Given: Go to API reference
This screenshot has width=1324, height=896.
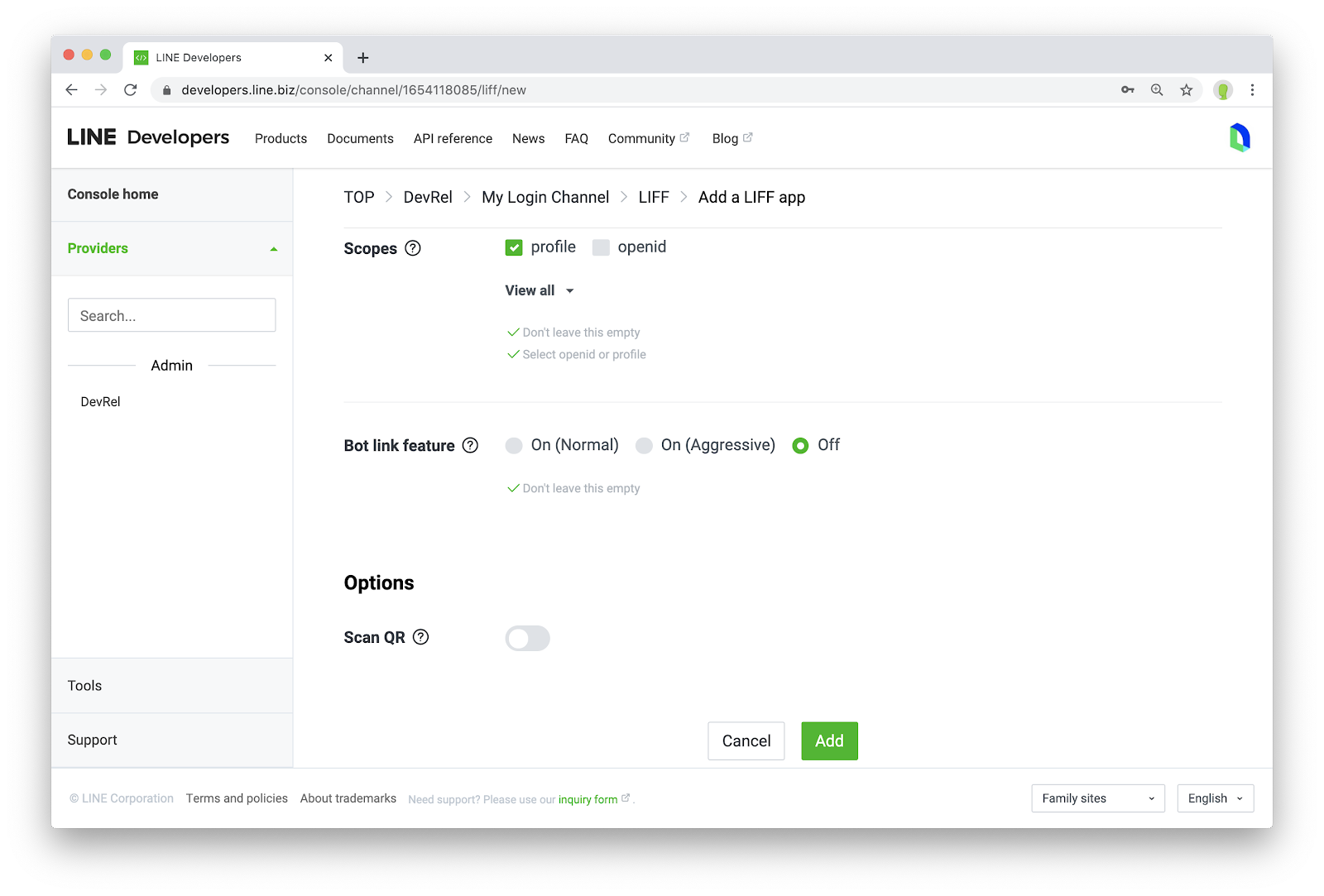Looking at the screenshot, I should pos(453,138).
